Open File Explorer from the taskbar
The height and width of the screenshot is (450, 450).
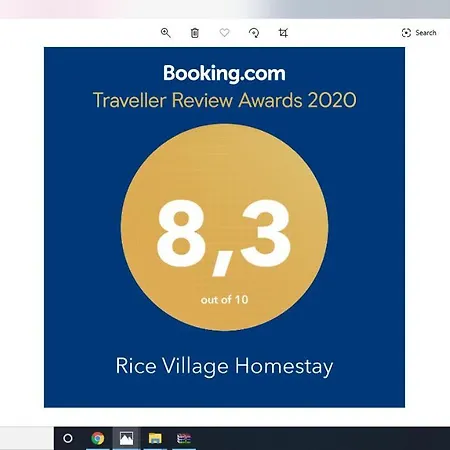pyautogui.click(x=155, y=438)
